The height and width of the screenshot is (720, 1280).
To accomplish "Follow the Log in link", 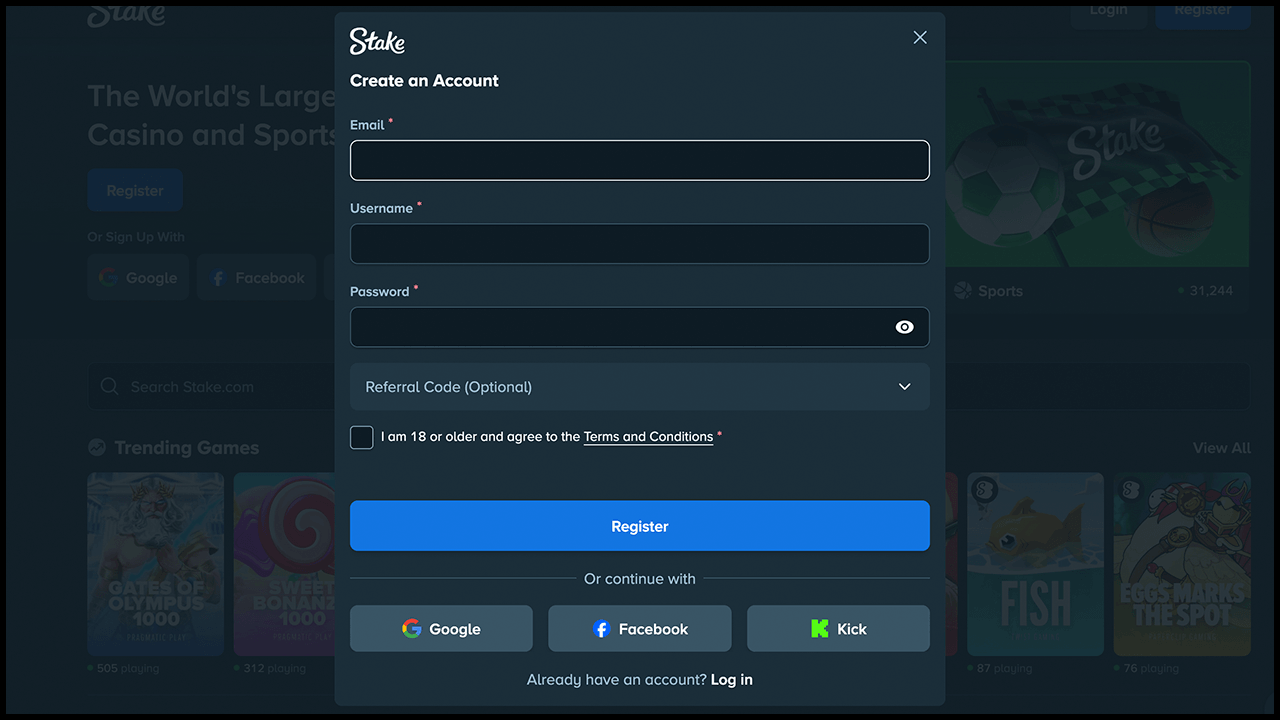I will pyautogui.click(x=732, y=680).
